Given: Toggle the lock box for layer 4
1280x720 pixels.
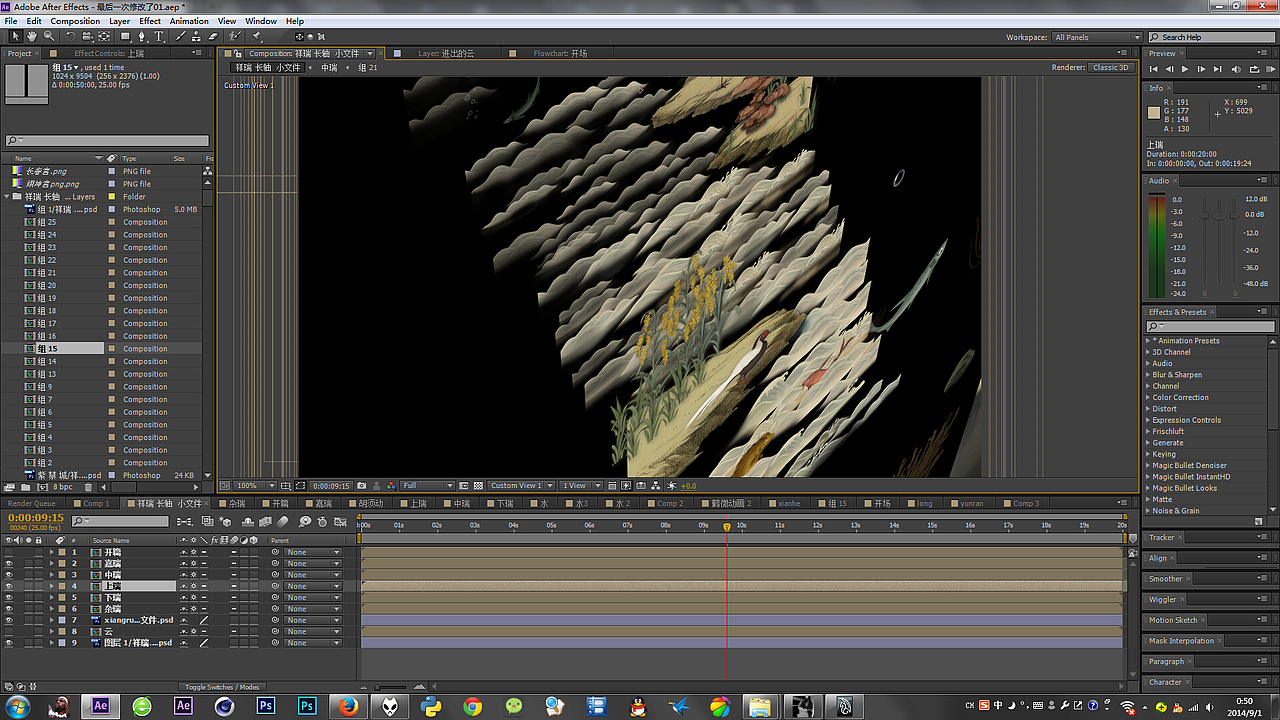Looking at the screenshot, I should tap(40, 586).
